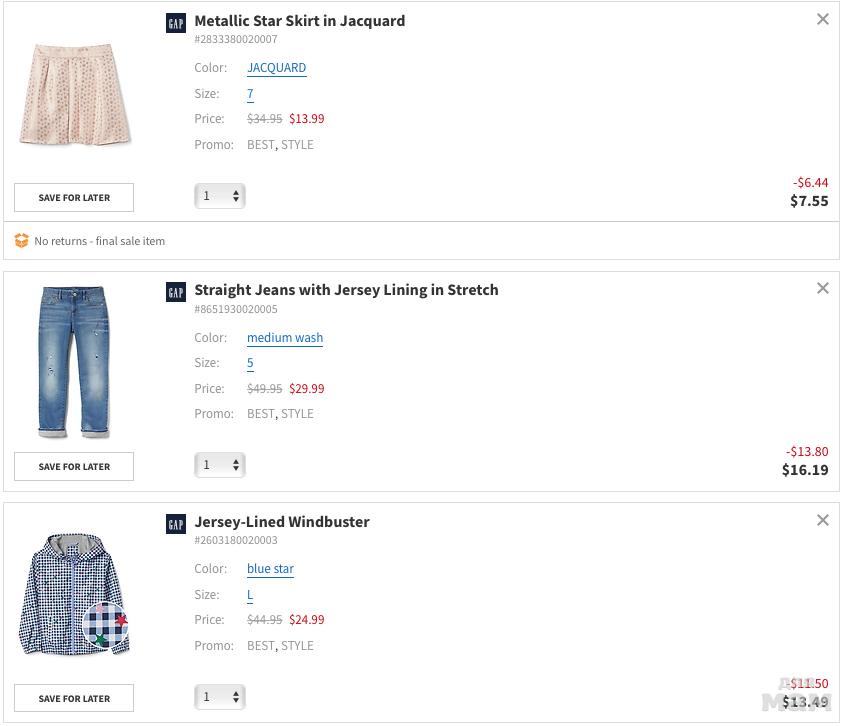Click Gap logo beside Metallic Star Skirt
The image size is (847, 726).
point(176,23)
